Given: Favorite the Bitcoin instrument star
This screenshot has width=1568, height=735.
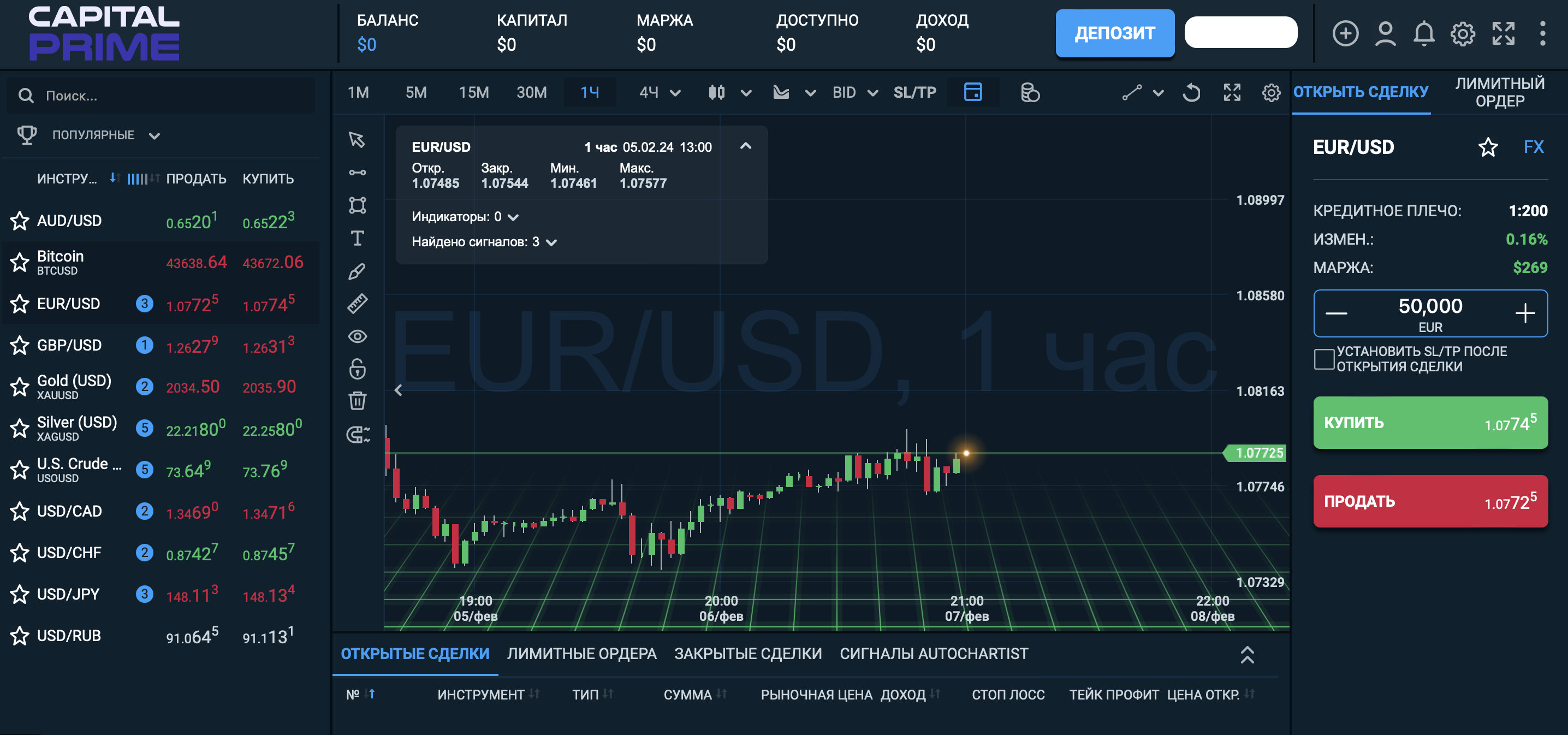Looking at the screenshot, I should pos(20,262).
